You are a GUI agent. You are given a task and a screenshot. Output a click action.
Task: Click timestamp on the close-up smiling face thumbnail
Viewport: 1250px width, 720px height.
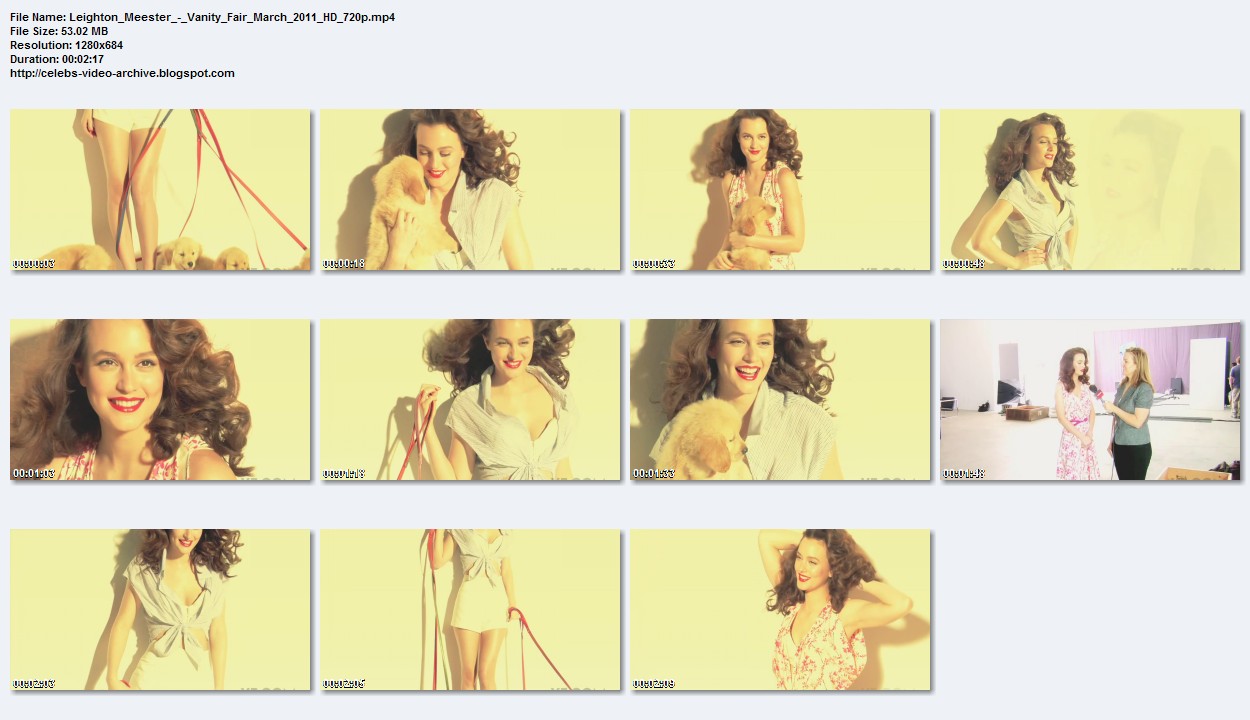(x=34, y=473)
